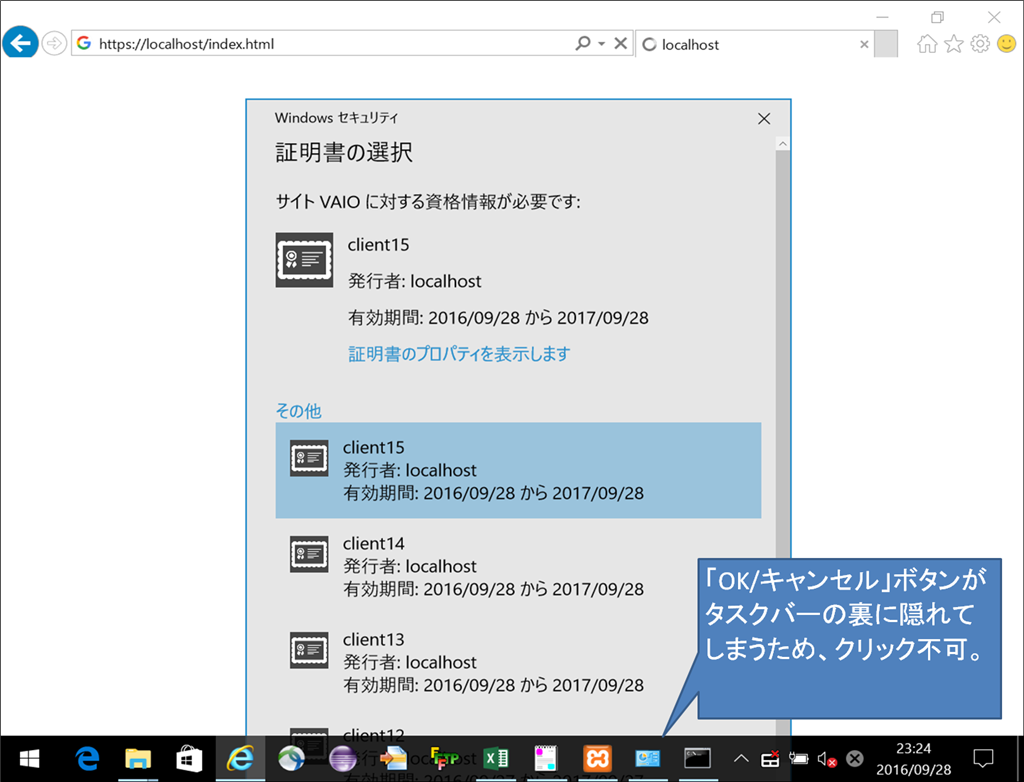Viewport: 1024px width, 782px height.
Task: Click the Google favicon in the address bar
Action: click(84, 43)
